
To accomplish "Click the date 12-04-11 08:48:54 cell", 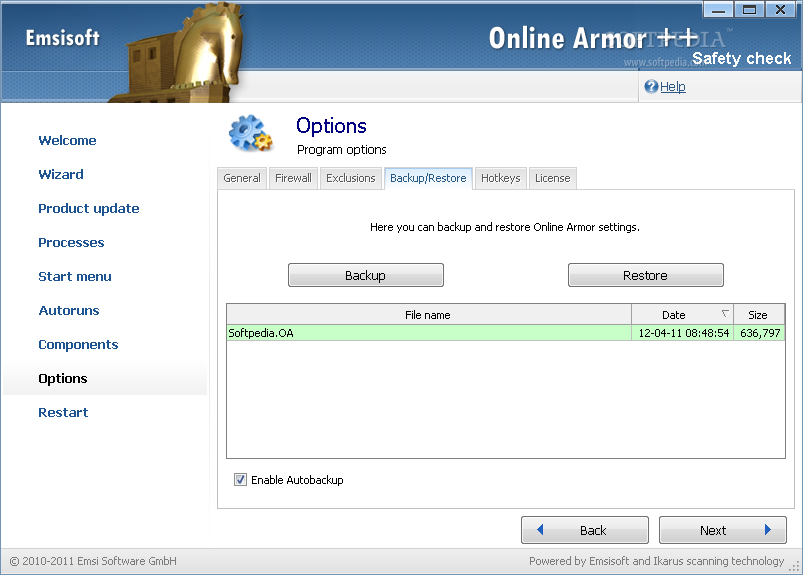I will (x=684, y=333).
